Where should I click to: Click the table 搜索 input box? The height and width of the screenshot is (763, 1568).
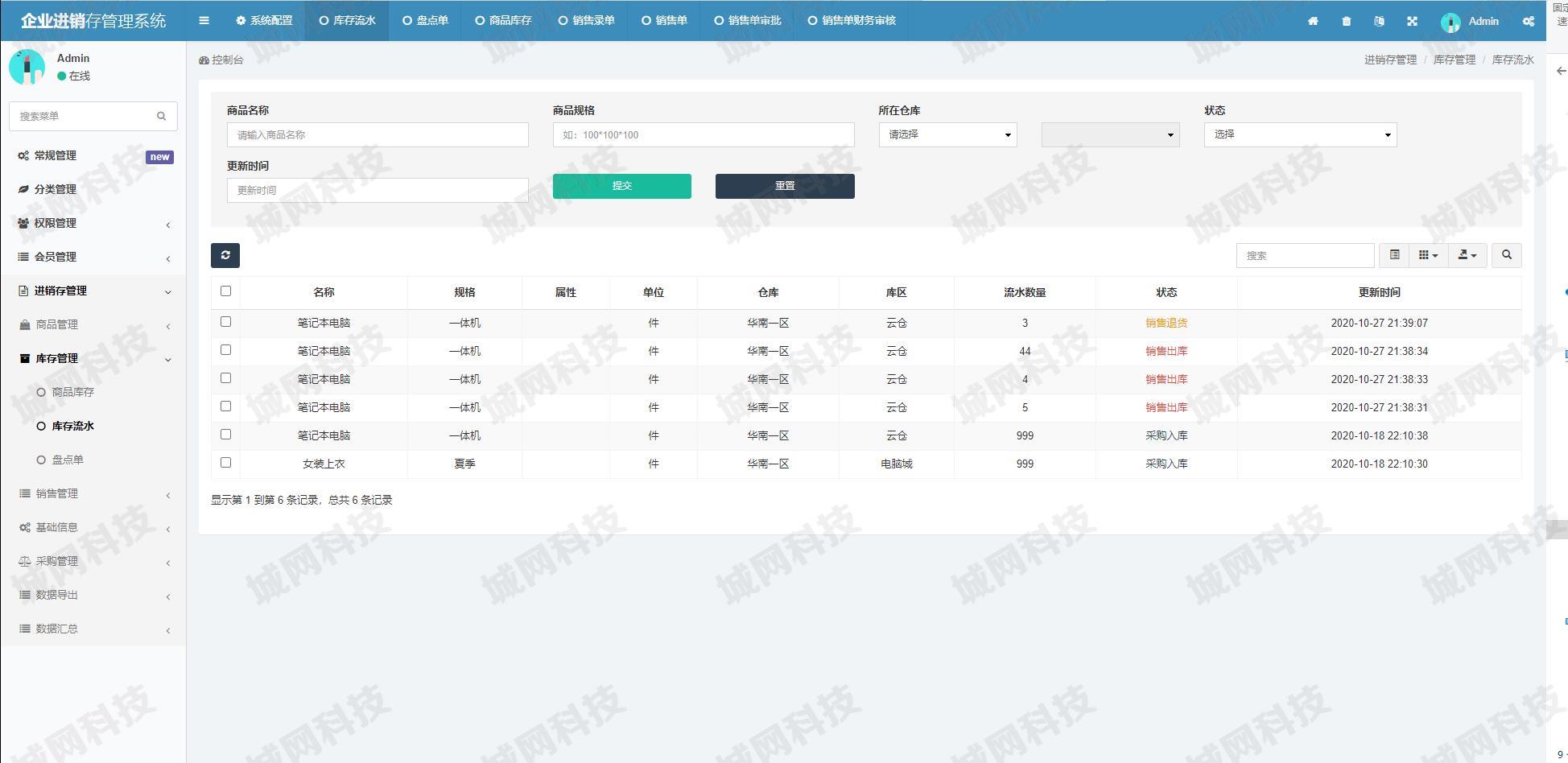(1305, 255)
